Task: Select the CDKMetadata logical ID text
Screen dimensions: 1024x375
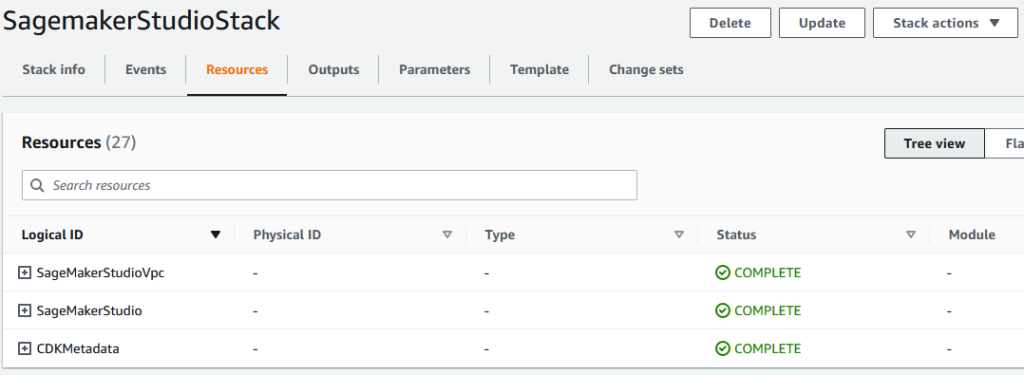Action: [78, 349]
